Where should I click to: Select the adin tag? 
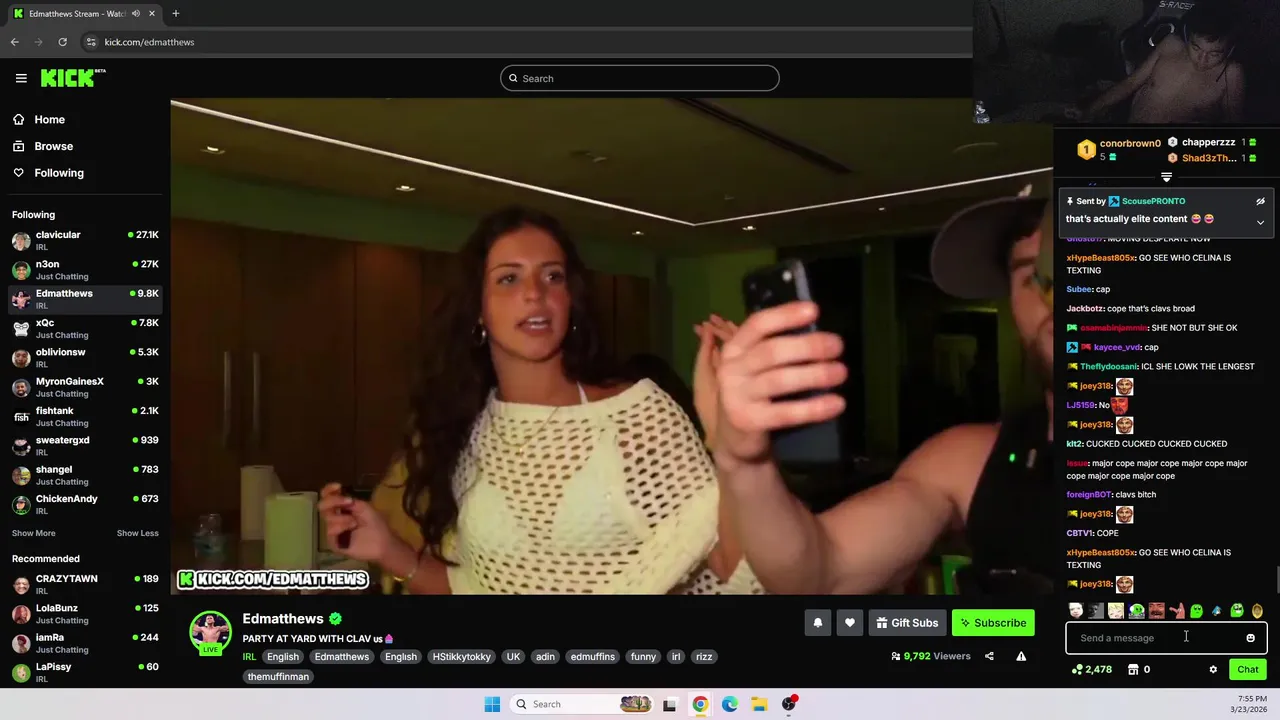545,657
